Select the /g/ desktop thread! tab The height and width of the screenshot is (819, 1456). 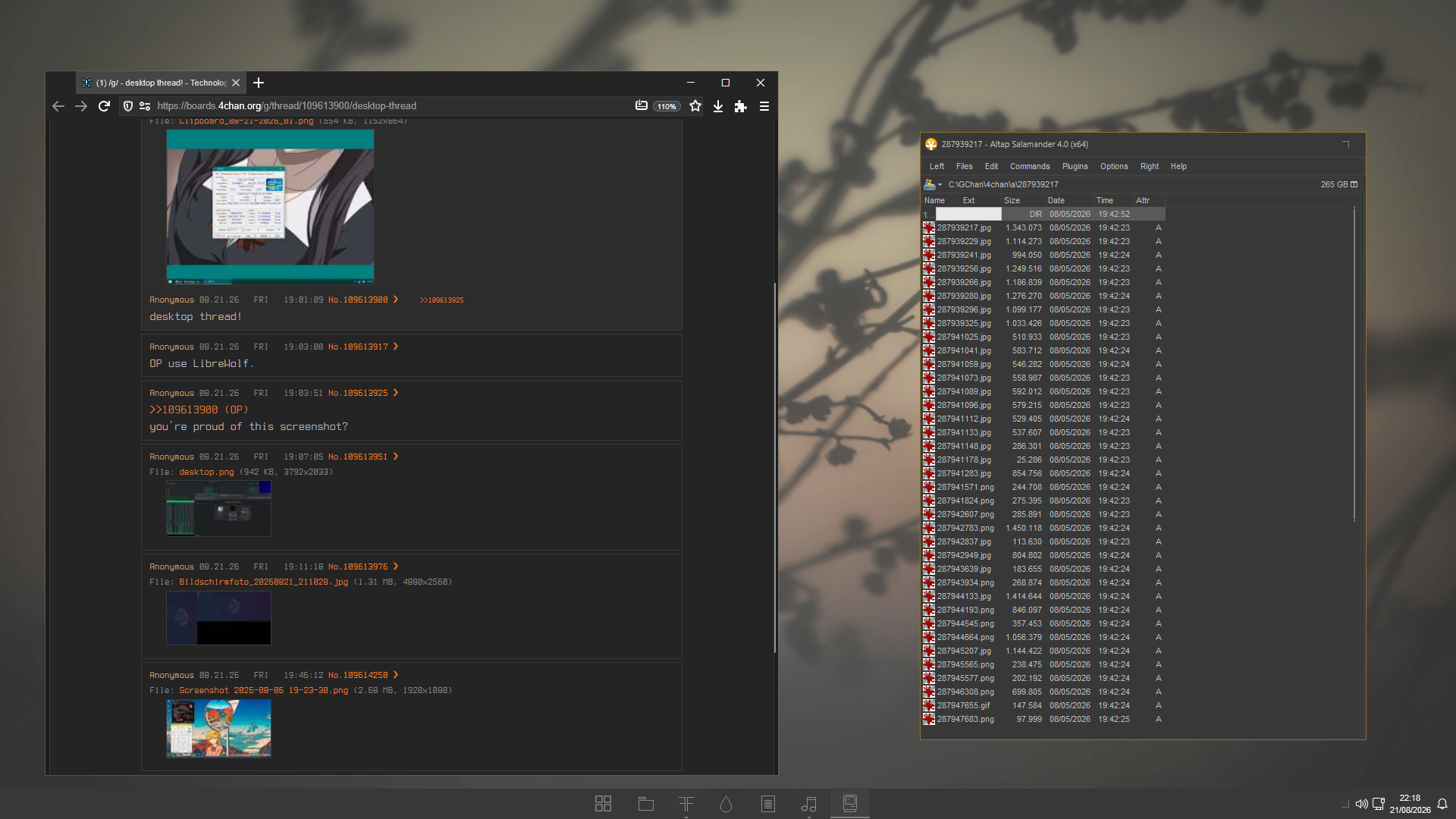(x=160, y=83)
